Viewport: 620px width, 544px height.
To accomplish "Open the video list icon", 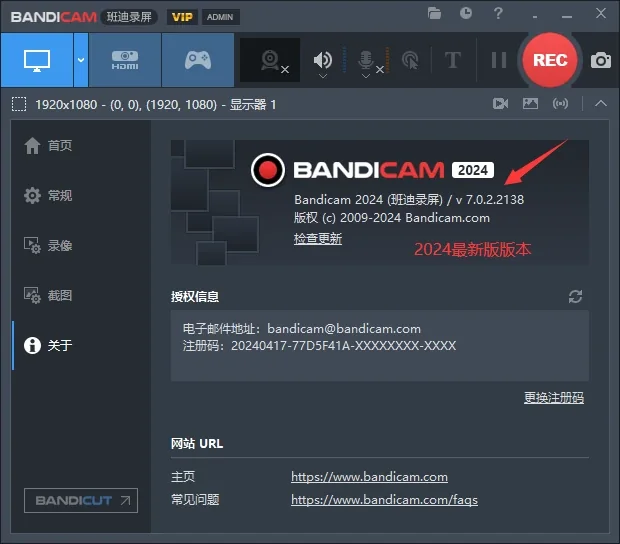I will (501, 104).
